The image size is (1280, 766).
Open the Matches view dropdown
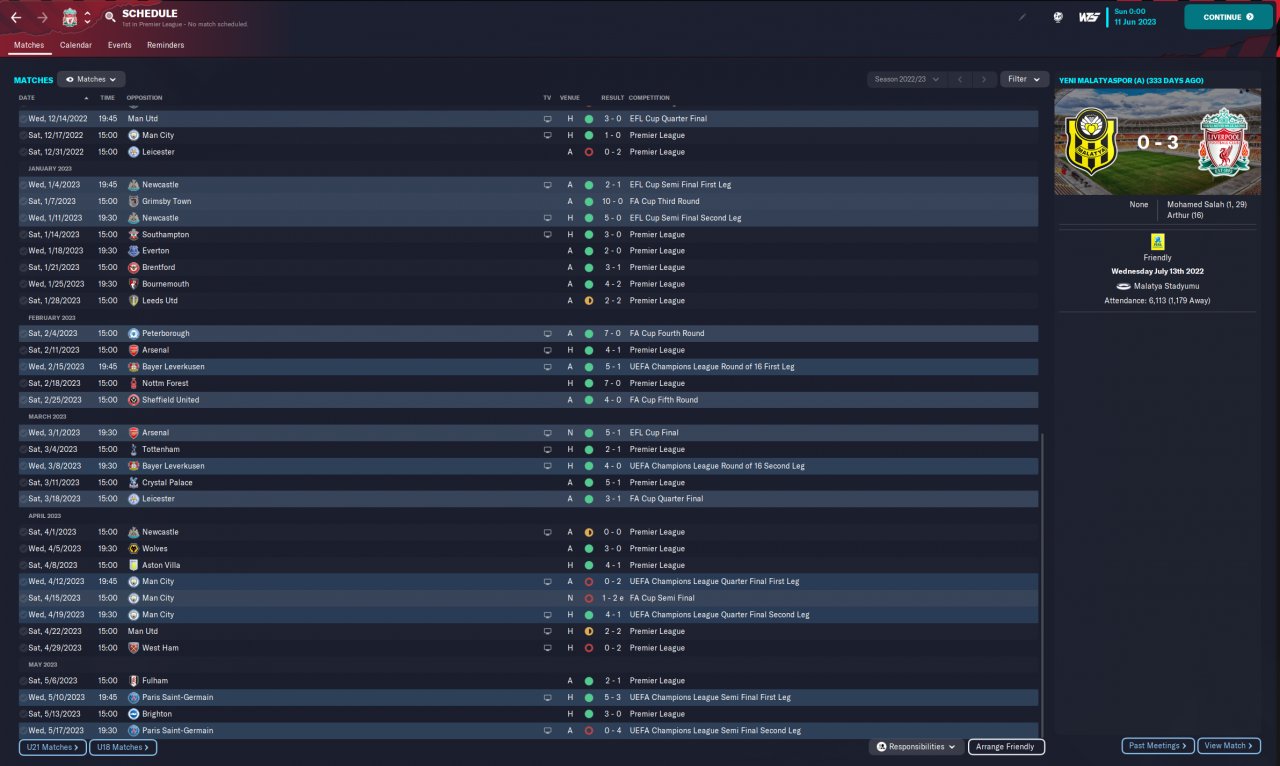pyautogui.click(x=91, y=79)
